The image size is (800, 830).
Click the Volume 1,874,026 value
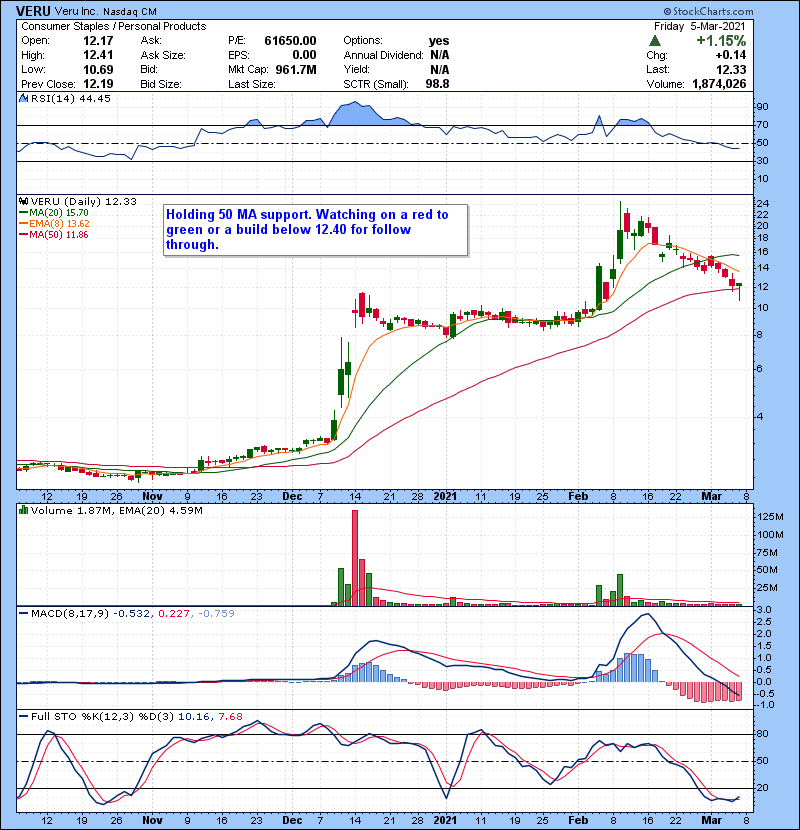[719, 84]
